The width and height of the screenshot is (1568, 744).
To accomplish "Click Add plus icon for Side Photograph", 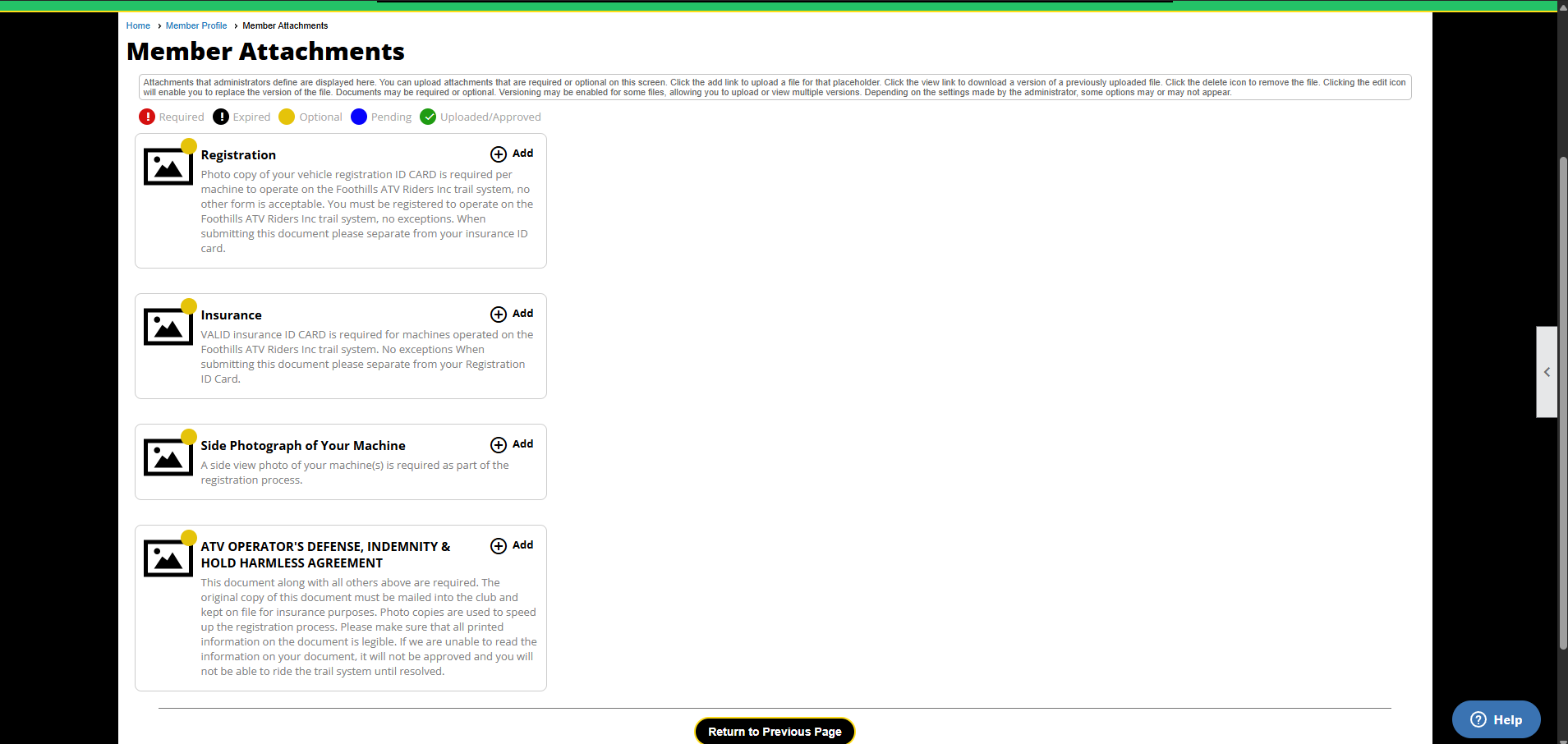I will [x=499, y=445].
